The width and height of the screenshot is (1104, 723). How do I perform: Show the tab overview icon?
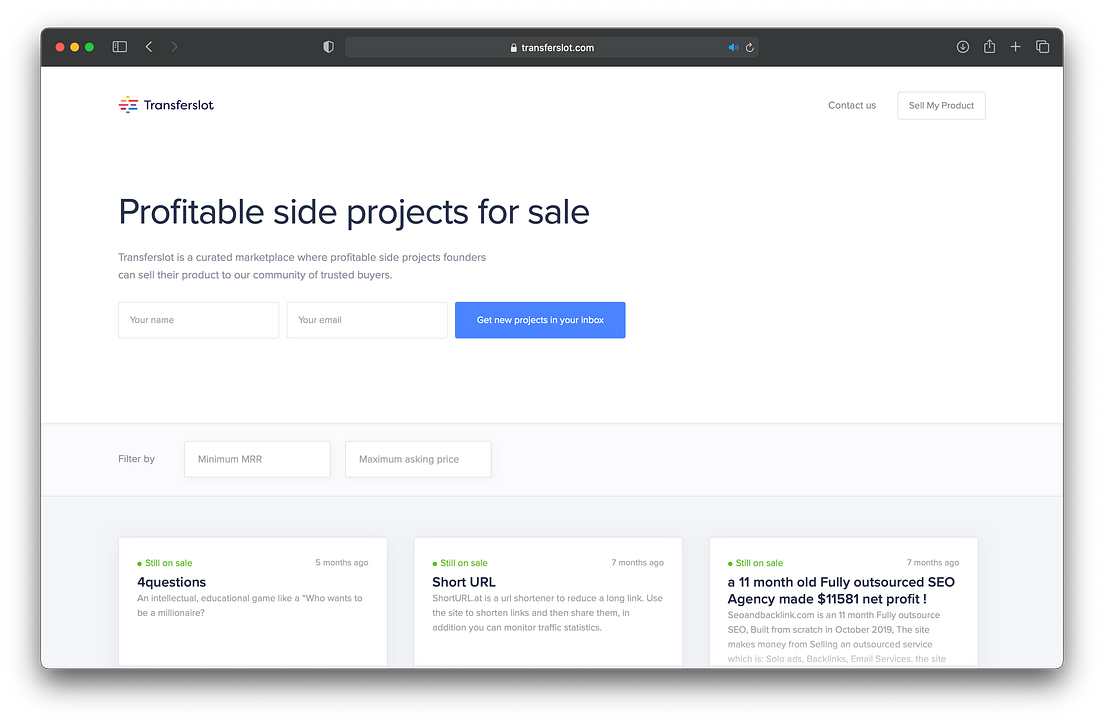[1042, 46]
